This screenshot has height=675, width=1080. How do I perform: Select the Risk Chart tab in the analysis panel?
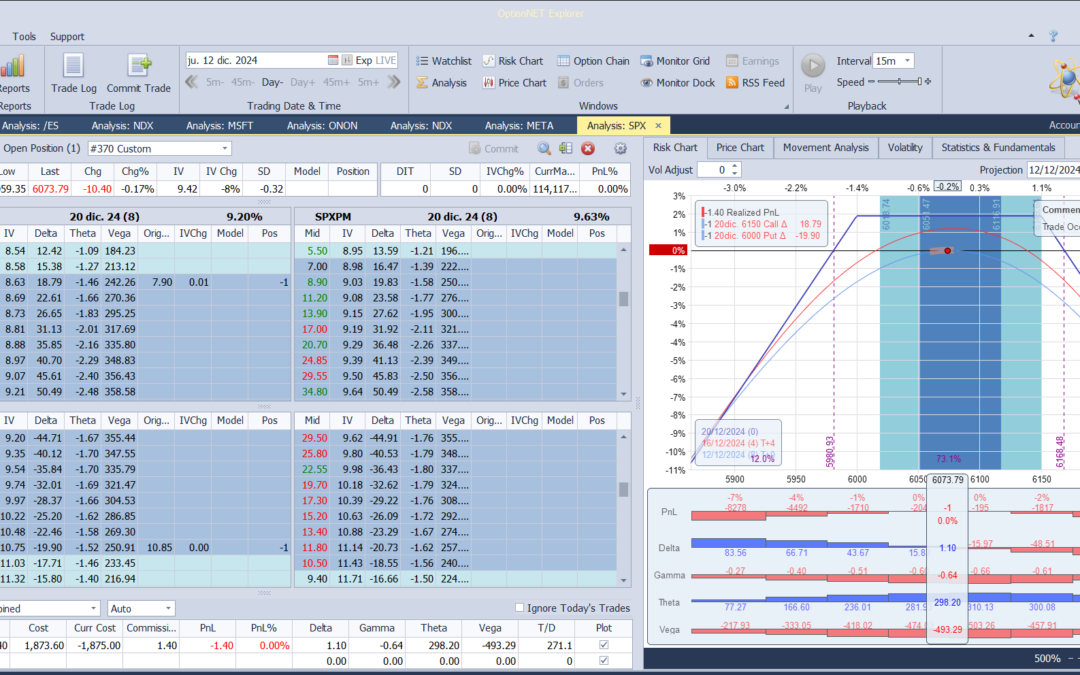pyautogui.click(x=675, y=147)
